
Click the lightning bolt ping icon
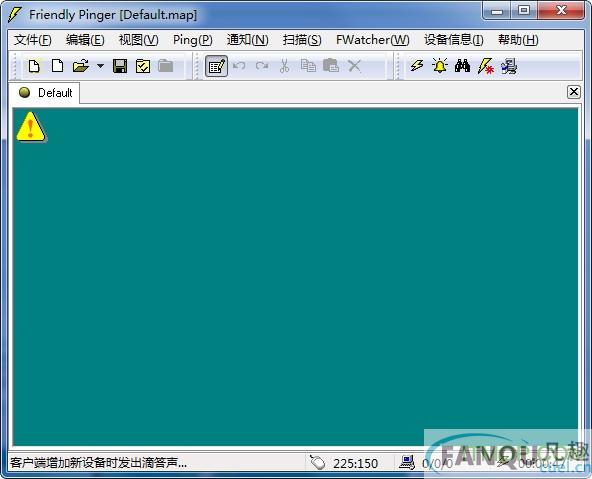click(x=417, y=66)
